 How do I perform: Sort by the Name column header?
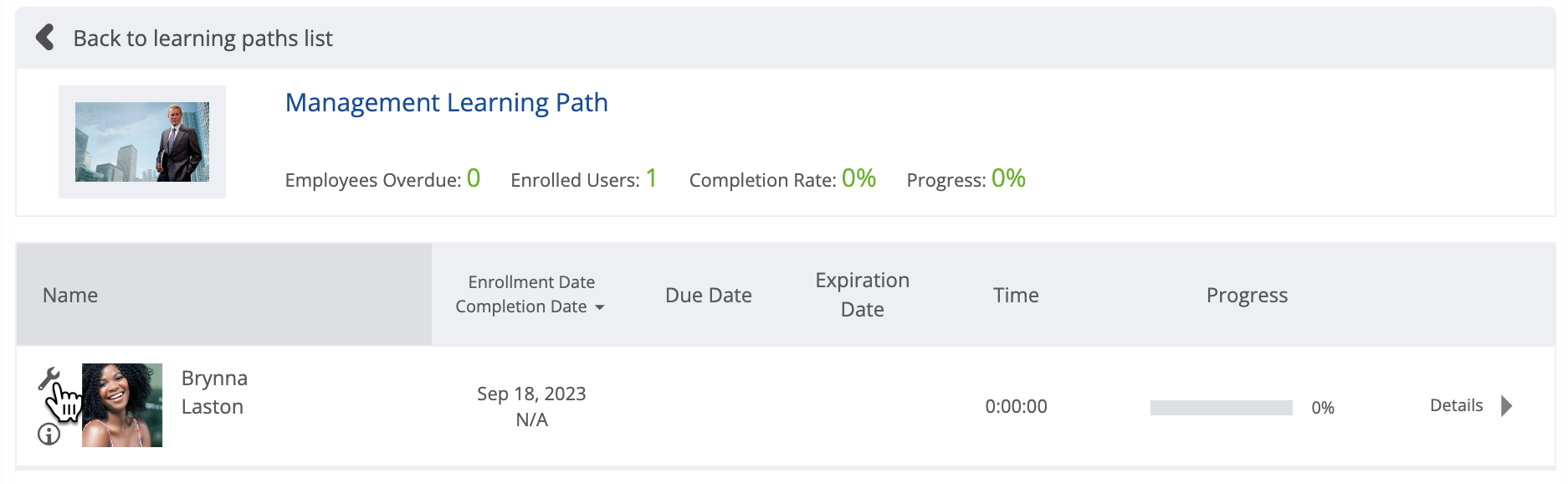tap(70, 295)
